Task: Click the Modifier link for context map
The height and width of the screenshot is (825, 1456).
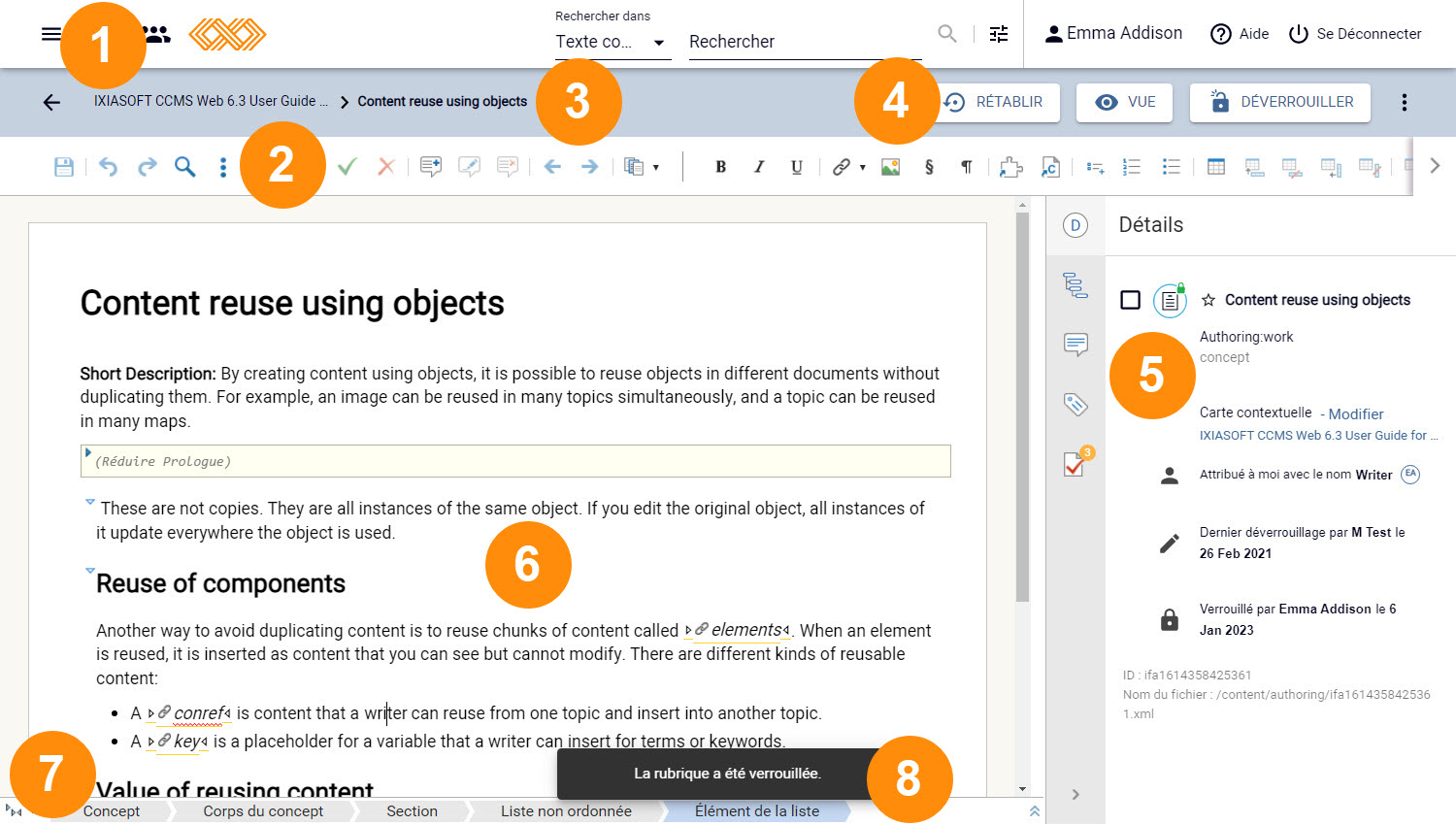Action: click(x=1356, y=413)
